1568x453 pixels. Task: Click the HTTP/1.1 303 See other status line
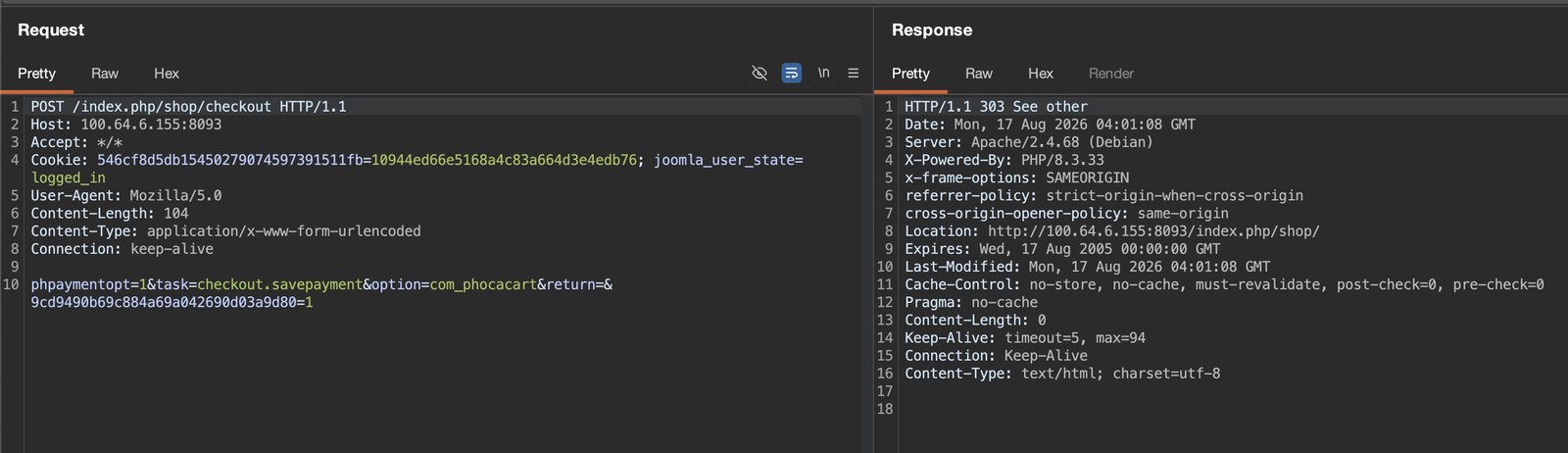click(996, 107)
